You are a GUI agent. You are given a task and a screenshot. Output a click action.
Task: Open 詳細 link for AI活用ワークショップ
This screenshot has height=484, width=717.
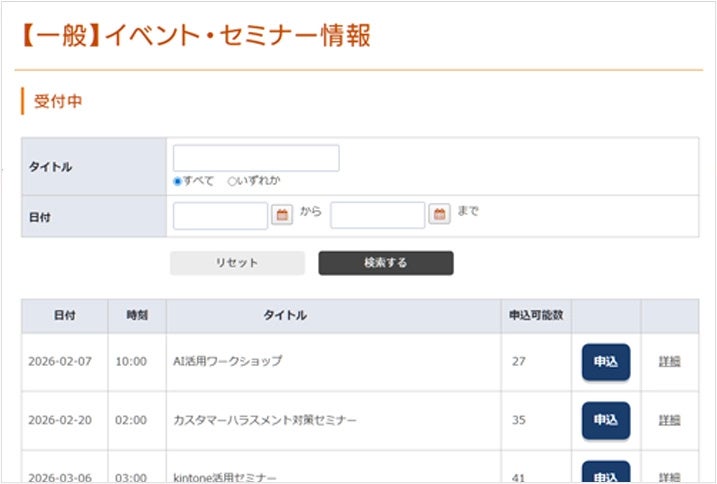669,361
